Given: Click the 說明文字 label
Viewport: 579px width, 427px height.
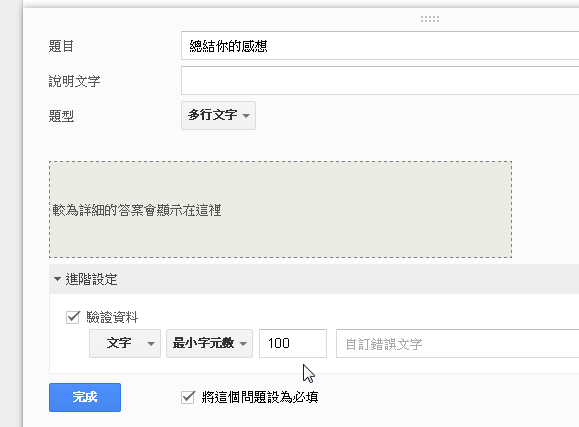Looking at the screenshot, I should [75, 81].
